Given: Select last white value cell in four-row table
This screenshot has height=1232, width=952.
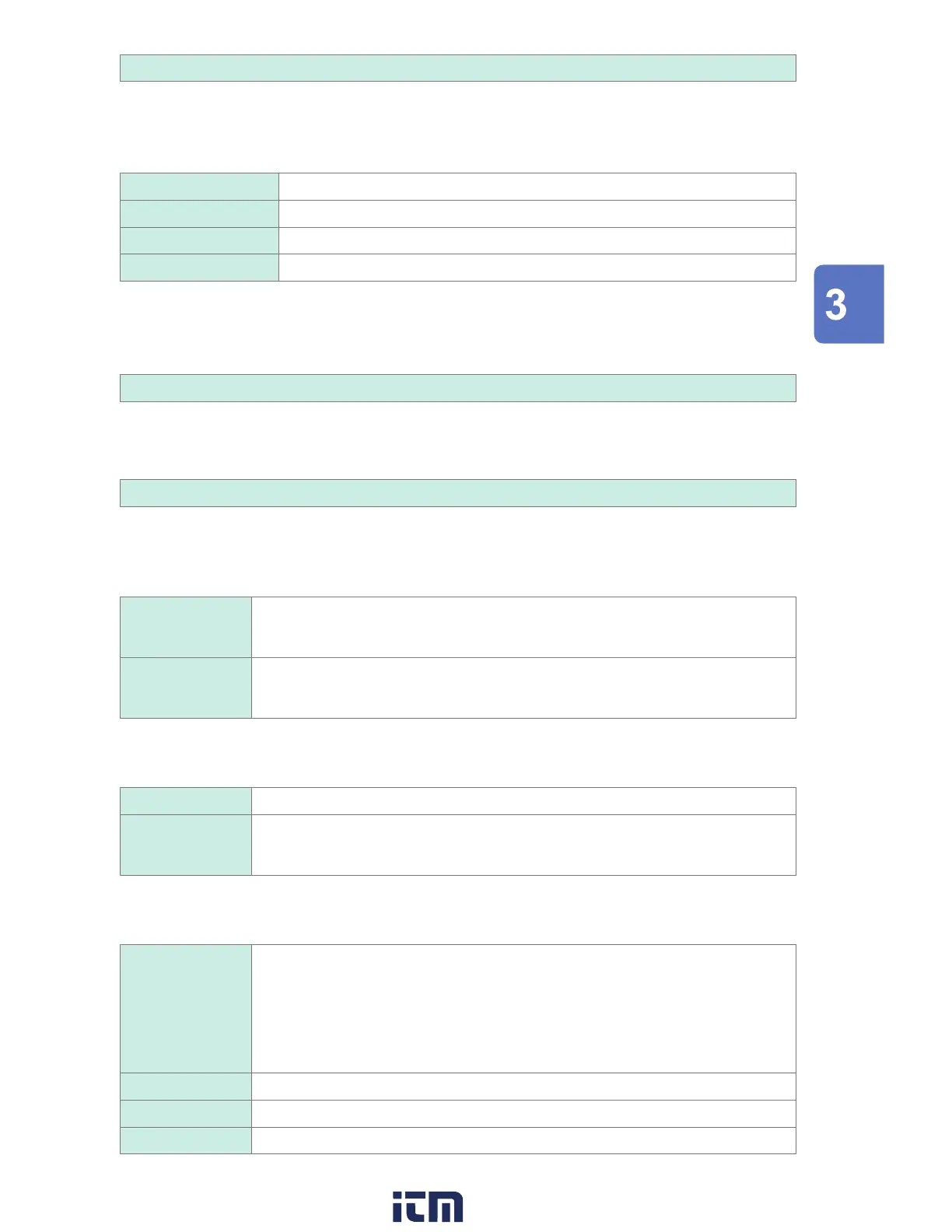Looking at the screenshot, I should [x=537, y=268].
